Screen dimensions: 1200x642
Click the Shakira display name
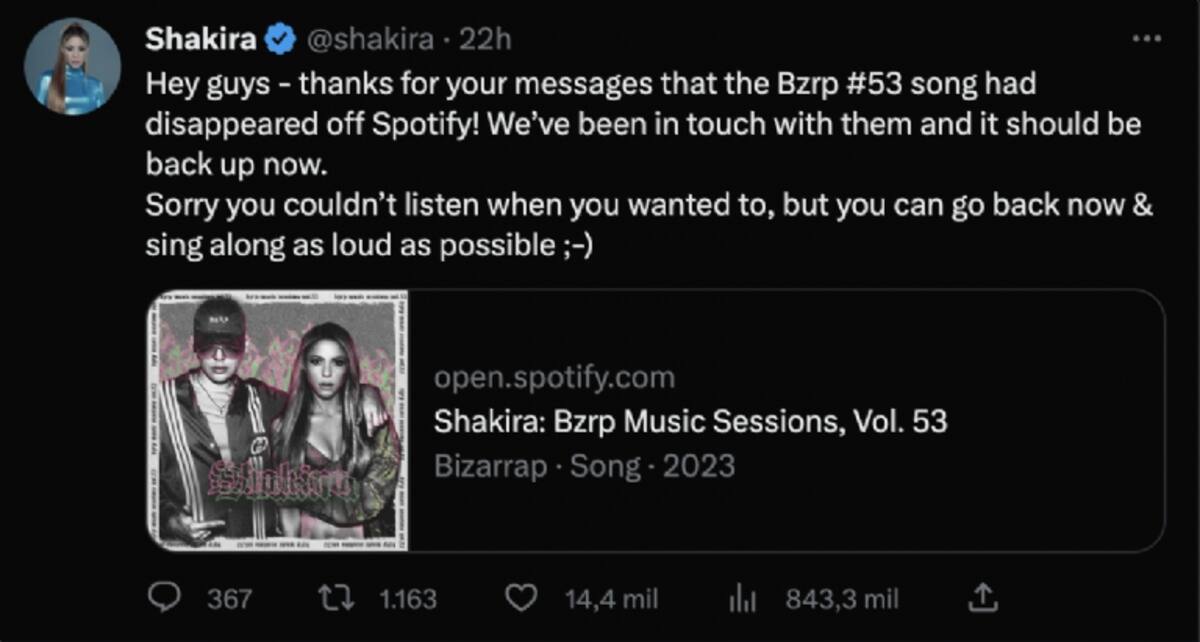[x=201, y=40]
